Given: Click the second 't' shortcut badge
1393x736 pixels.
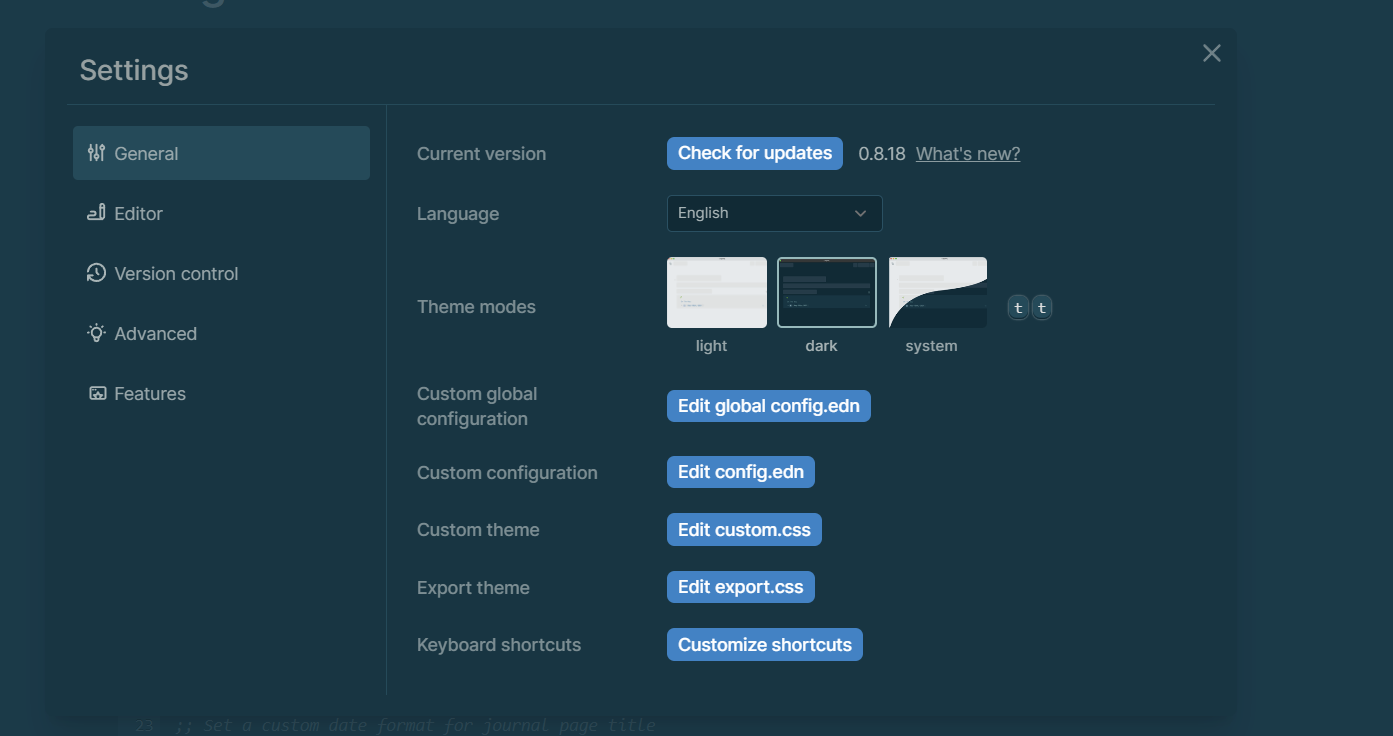Looking at the screenshot, I should [1041, 307].
